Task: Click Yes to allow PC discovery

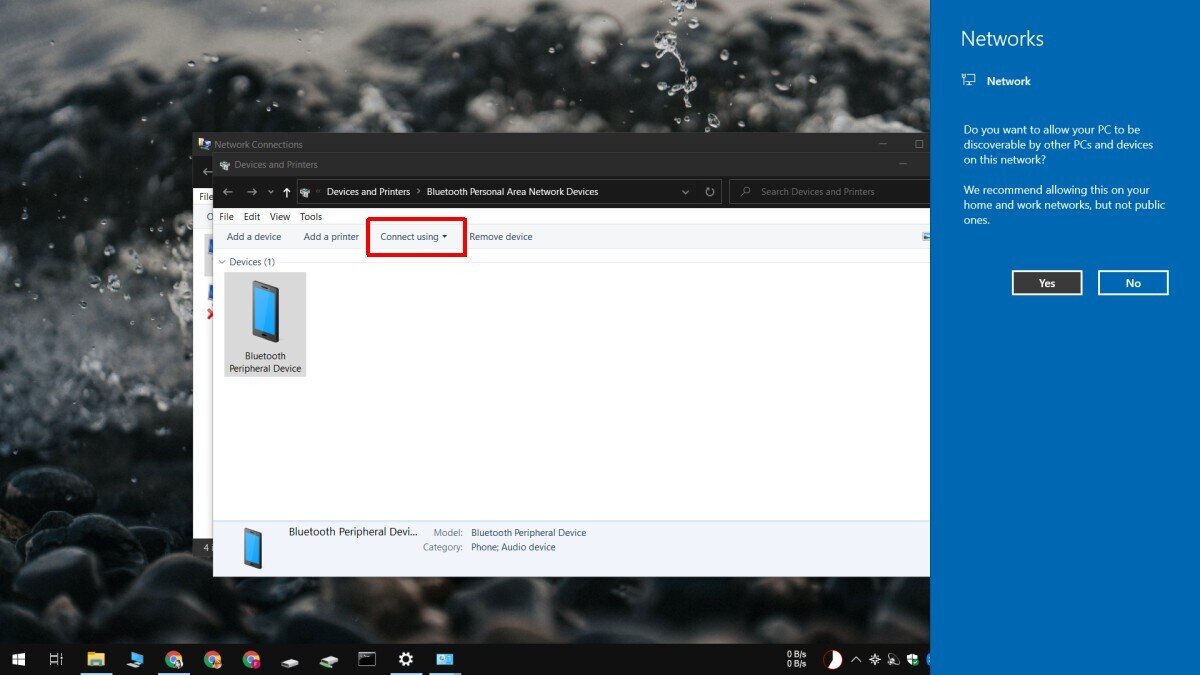Action: click(1046, 282)
